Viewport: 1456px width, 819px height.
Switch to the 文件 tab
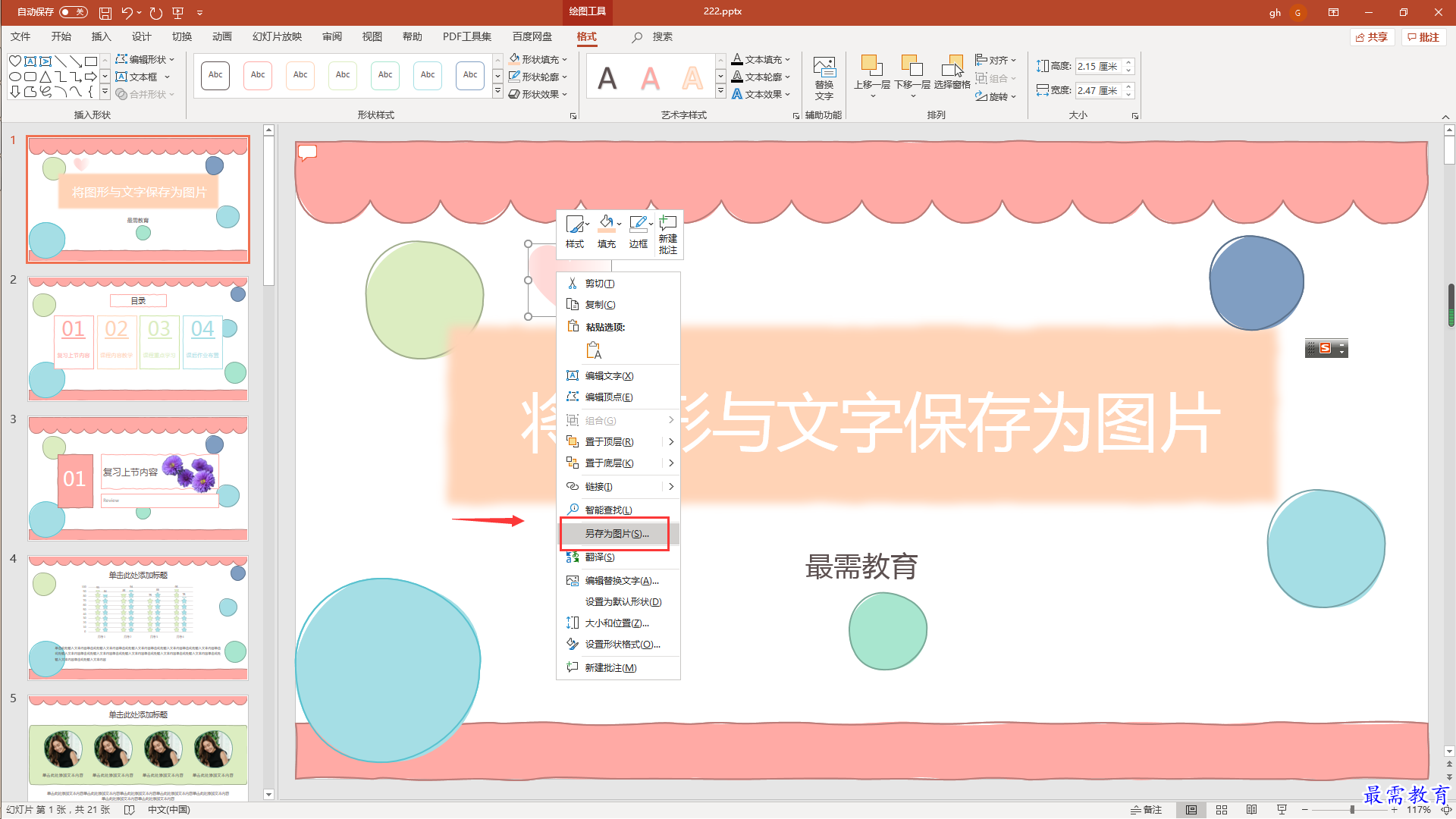pos(20,36)
